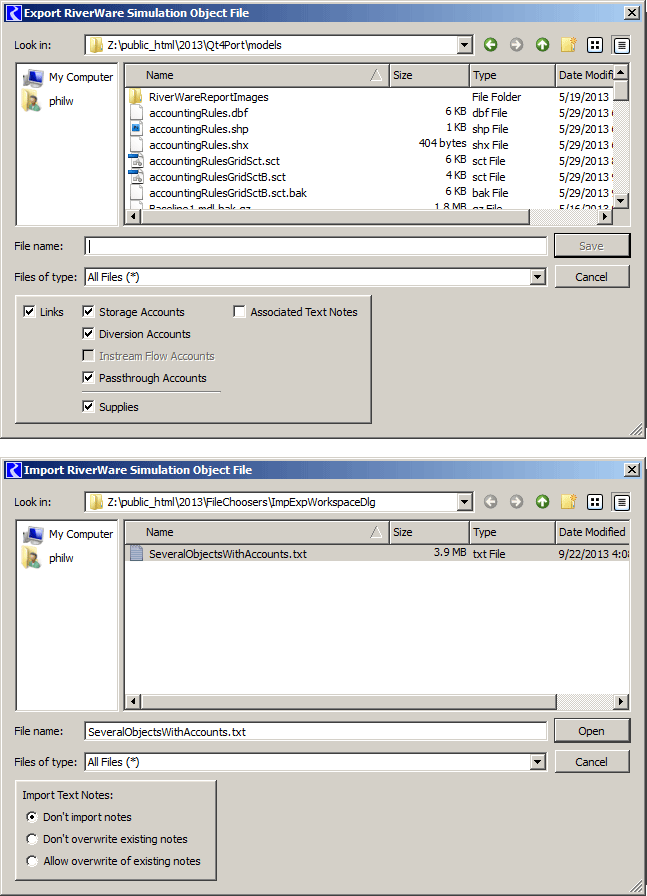Viewport: 647px width, 896px height.
Task: Click the forward arrow in Import dialog
Action: pos(516,502)
